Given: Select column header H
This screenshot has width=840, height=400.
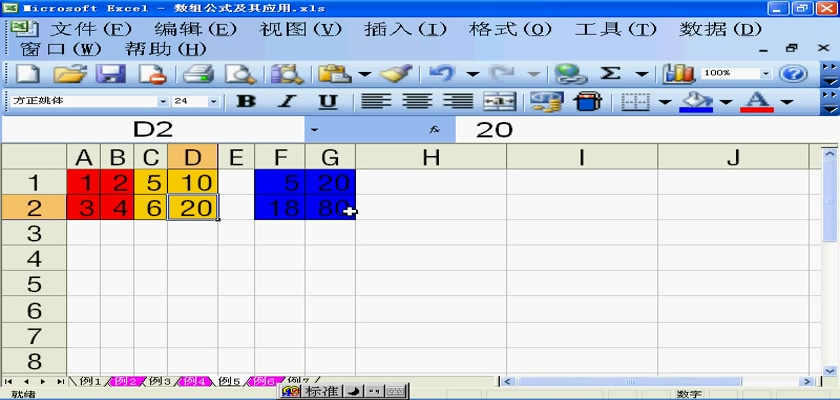Looking at the screenshot, I should [430, 157].
